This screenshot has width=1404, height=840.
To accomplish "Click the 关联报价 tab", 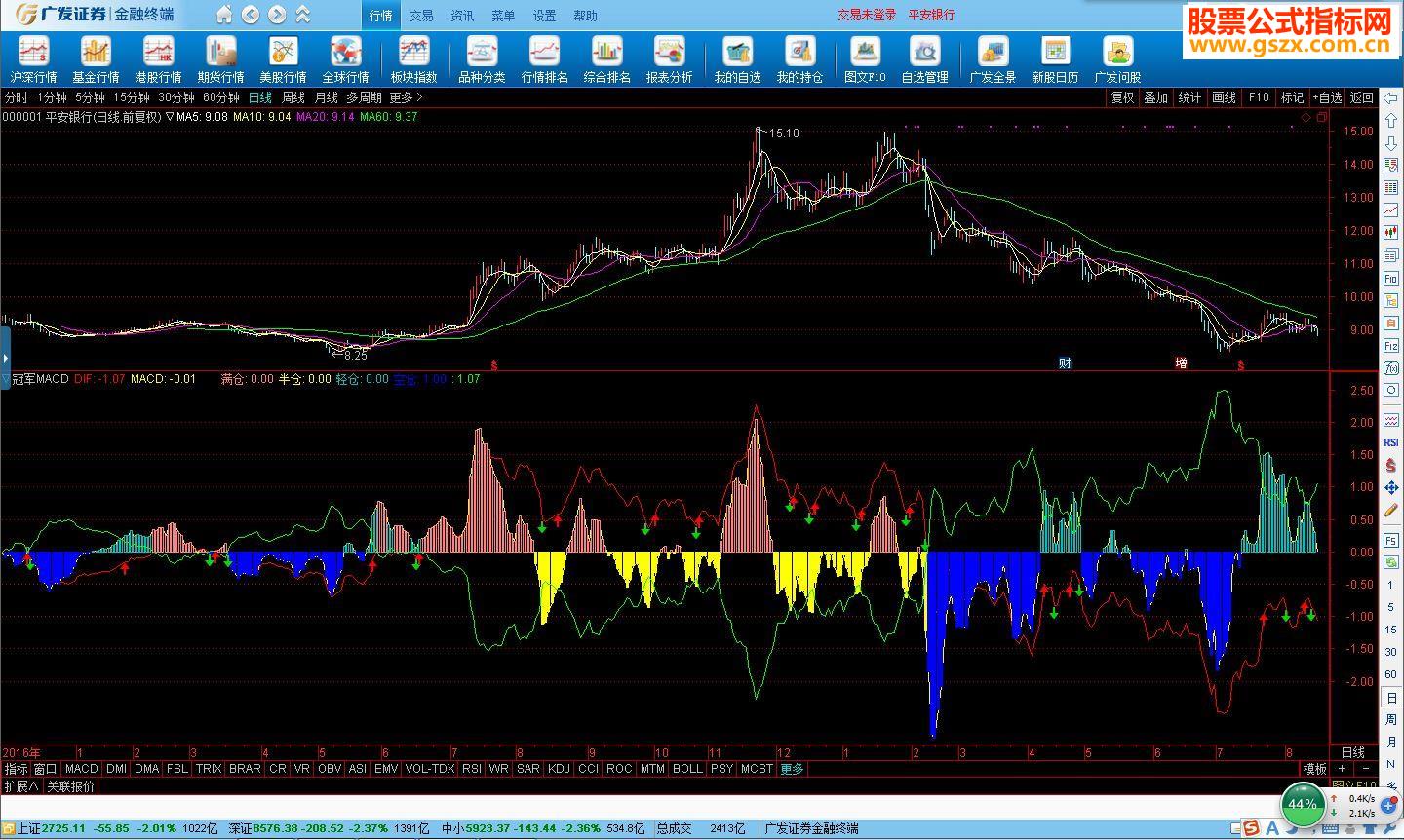I will pos(71,786).
